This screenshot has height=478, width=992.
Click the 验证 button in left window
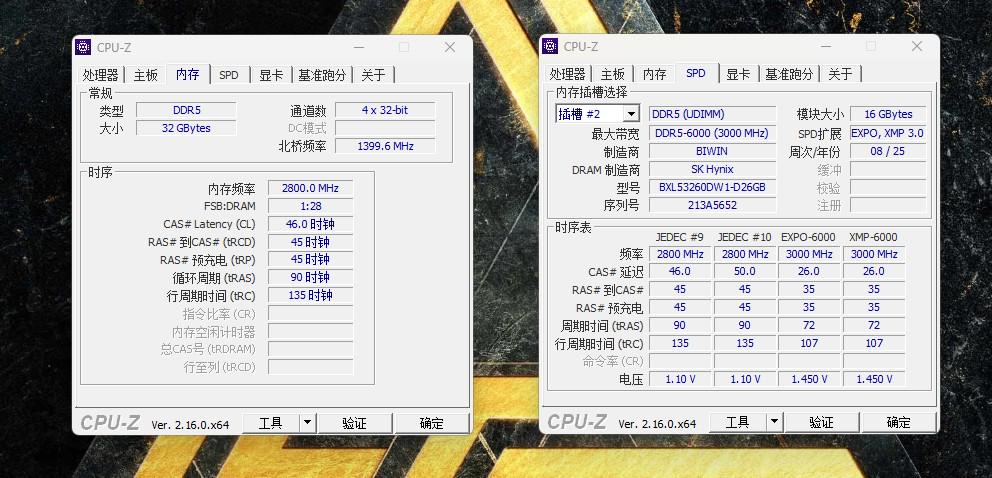pyautogui.click(x=354, y=423)
